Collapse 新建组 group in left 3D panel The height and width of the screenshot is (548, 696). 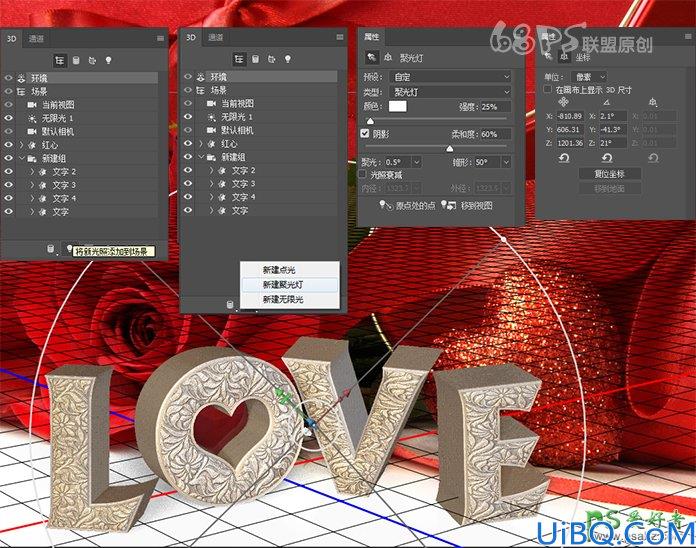tap(22, 158)
